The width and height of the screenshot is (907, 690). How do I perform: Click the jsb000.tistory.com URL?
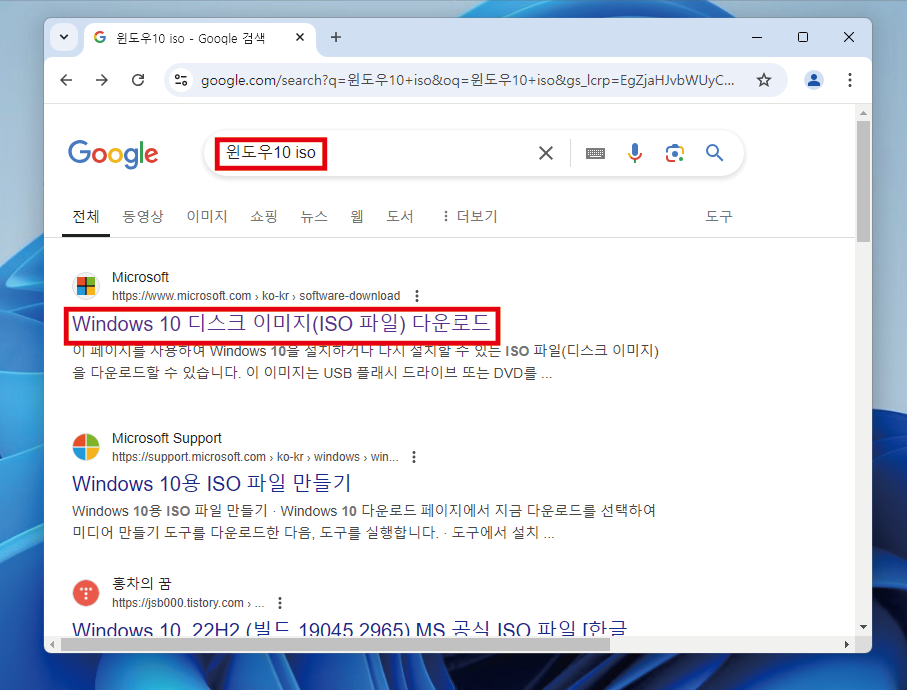coord(188,603)
